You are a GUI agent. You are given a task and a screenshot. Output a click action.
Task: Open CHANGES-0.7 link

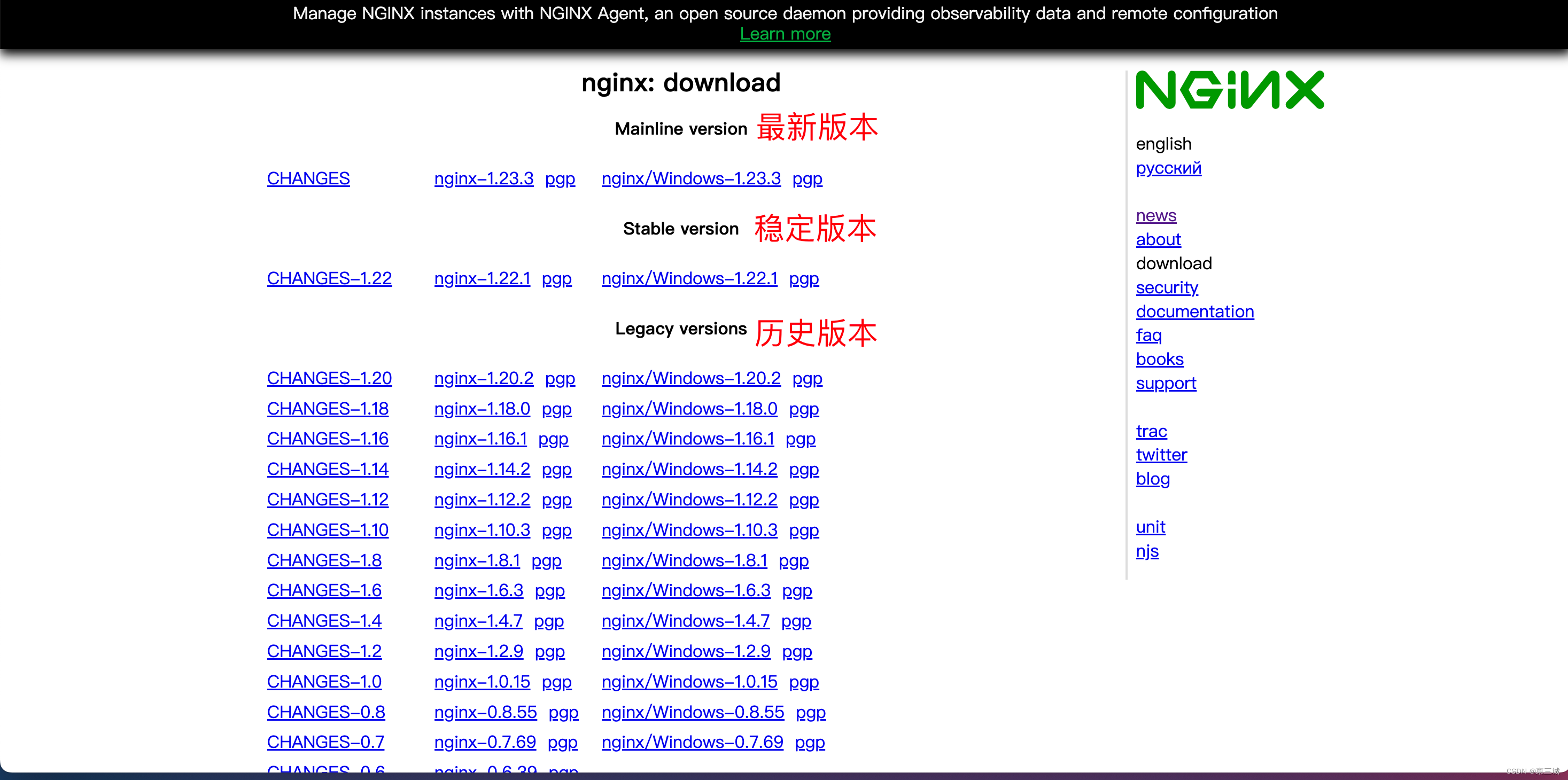(325, 741)
